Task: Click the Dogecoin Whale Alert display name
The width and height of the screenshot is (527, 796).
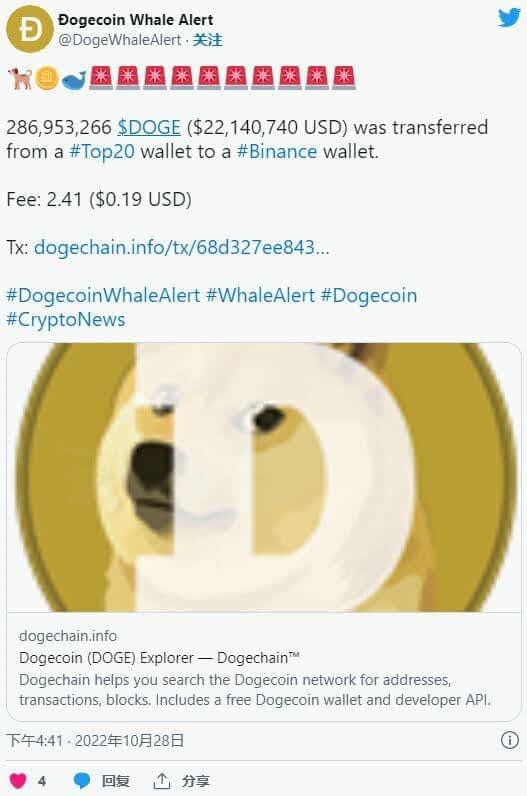Action: coord(135,20)
